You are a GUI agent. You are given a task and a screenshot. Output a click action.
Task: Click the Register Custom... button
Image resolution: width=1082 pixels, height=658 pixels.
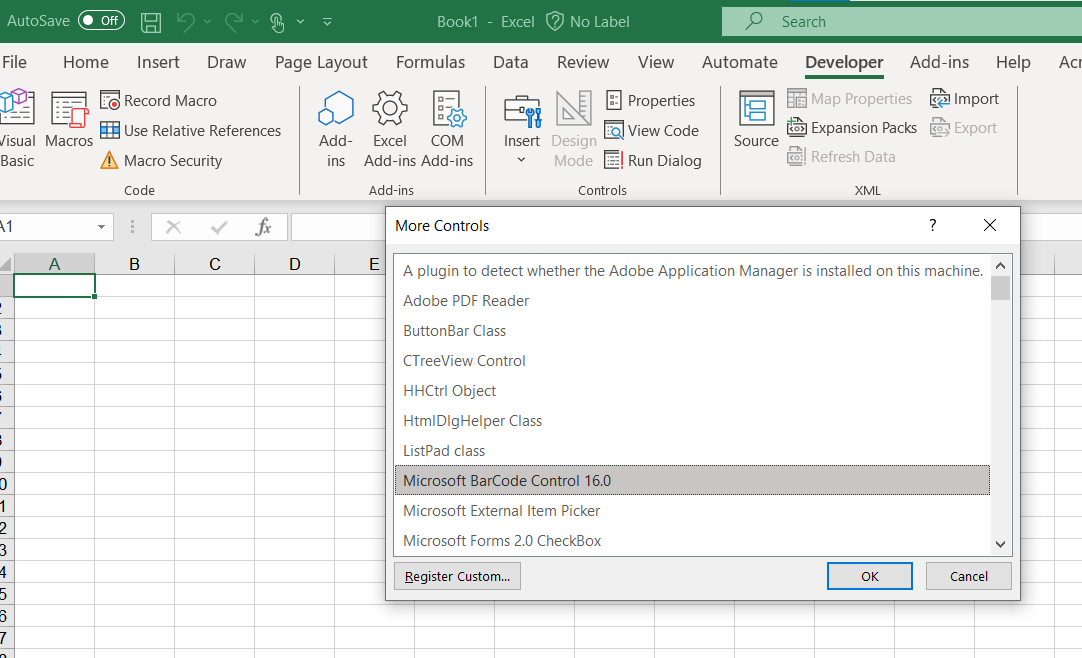[x=458, y=576]
